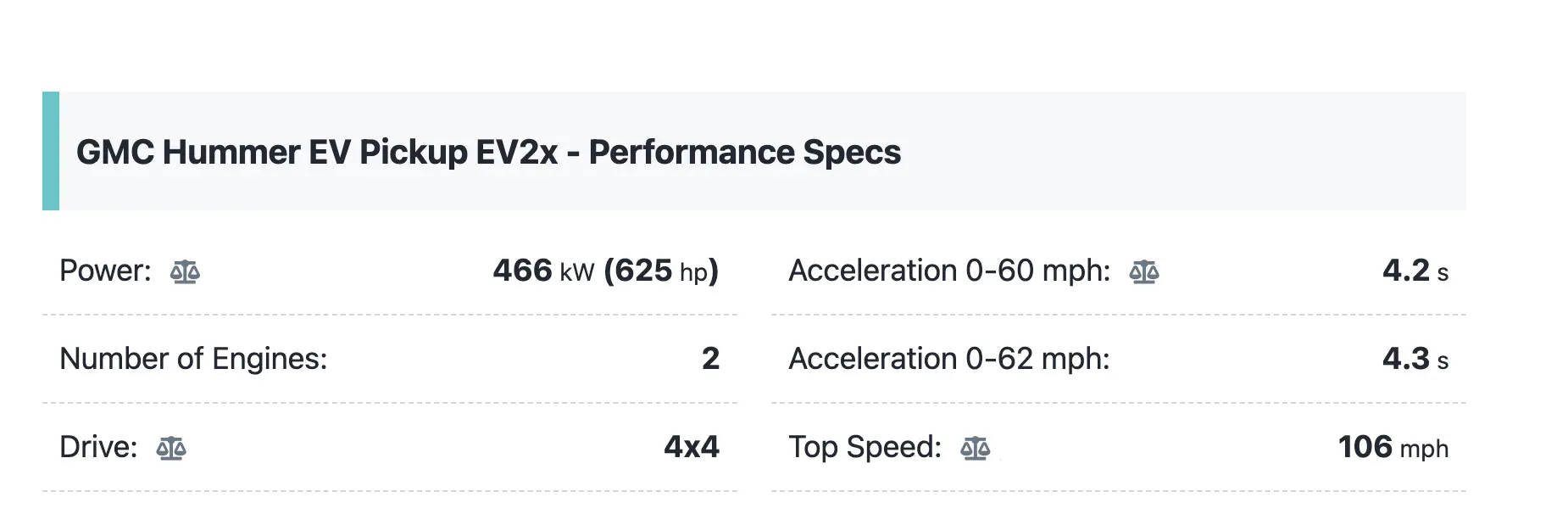Click the 4x4 drive value

[692, 447]
